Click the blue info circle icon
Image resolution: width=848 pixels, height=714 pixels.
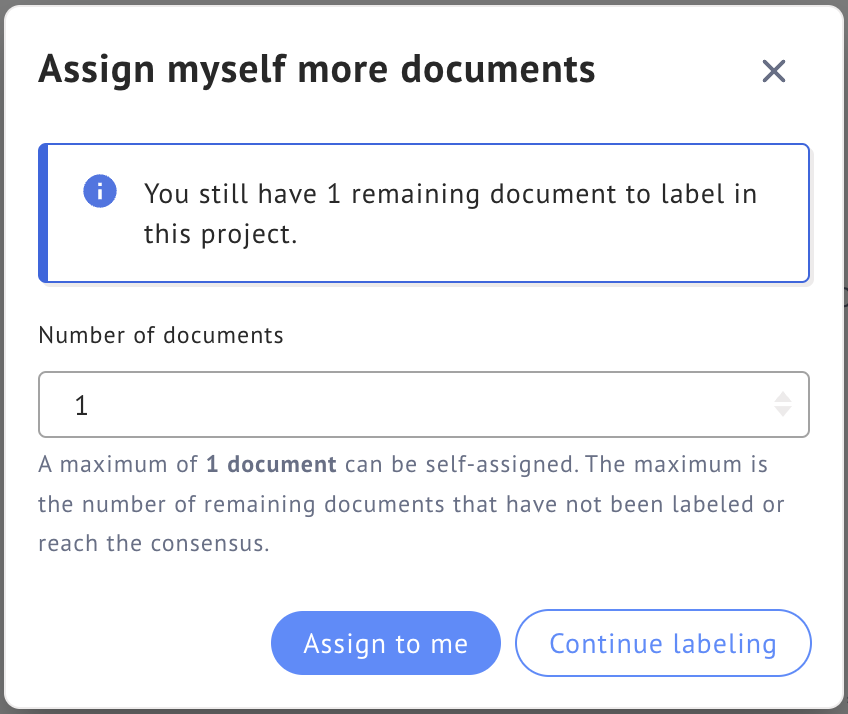coord(100,191)
